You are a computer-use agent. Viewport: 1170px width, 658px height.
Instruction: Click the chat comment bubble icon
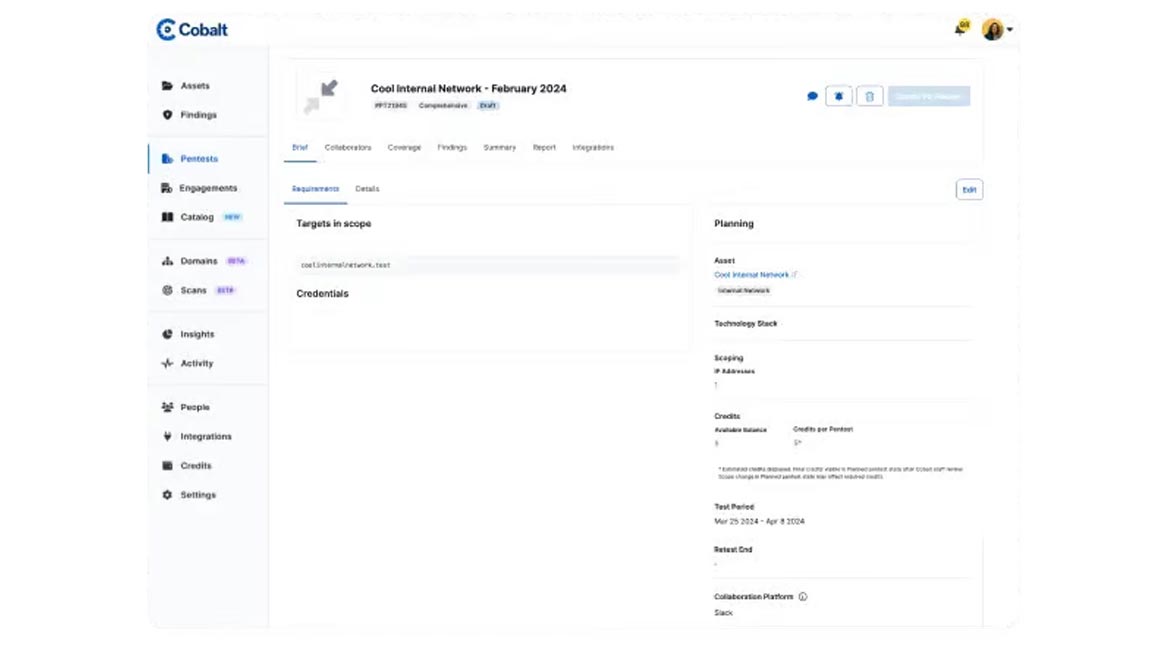click(812, 97)
